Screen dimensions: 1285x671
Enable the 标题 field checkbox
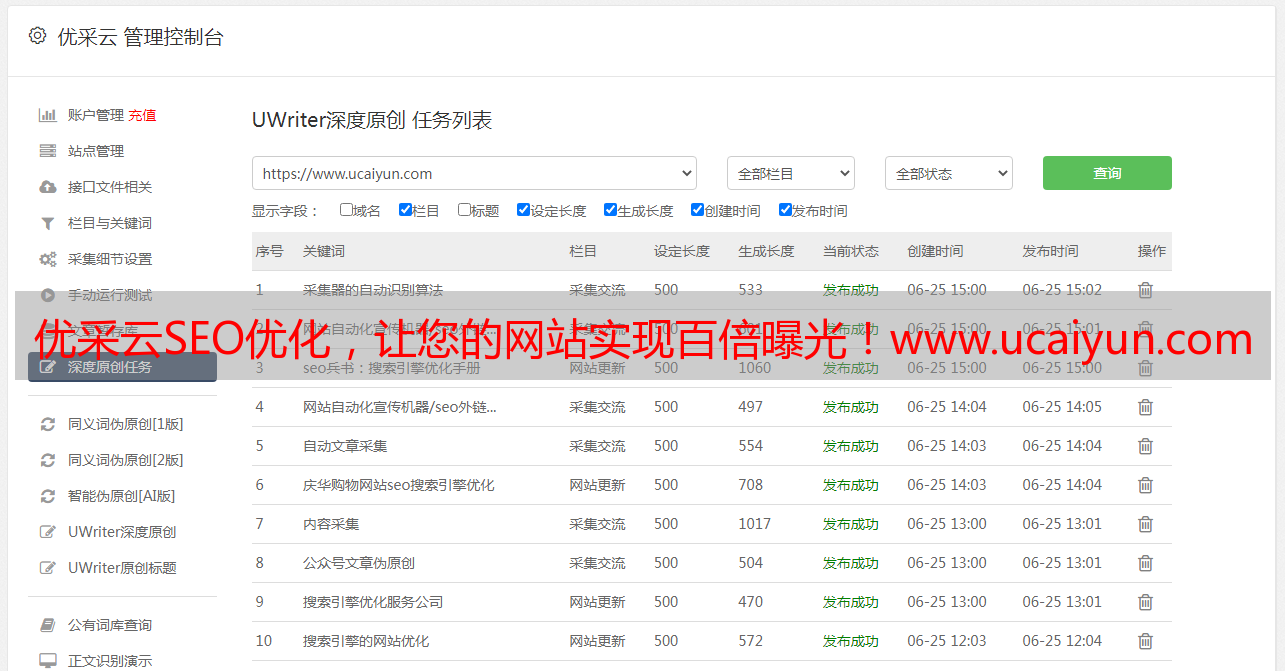[x=464, y=210]
